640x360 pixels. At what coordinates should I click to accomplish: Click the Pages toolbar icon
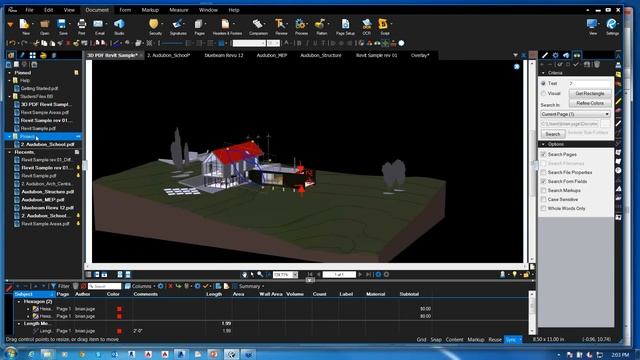(x=199, y=24)
